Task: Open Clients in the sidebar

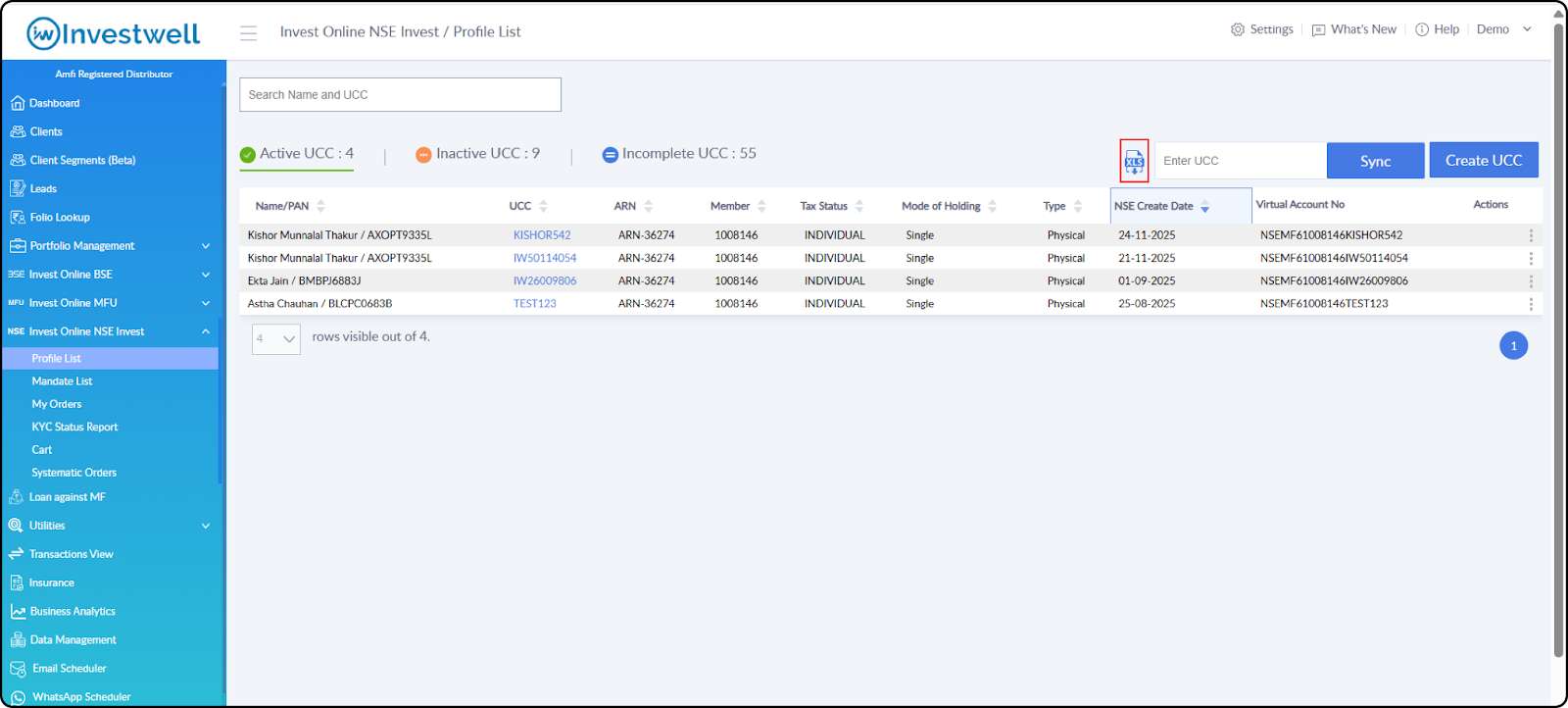Action: (36, 131)
